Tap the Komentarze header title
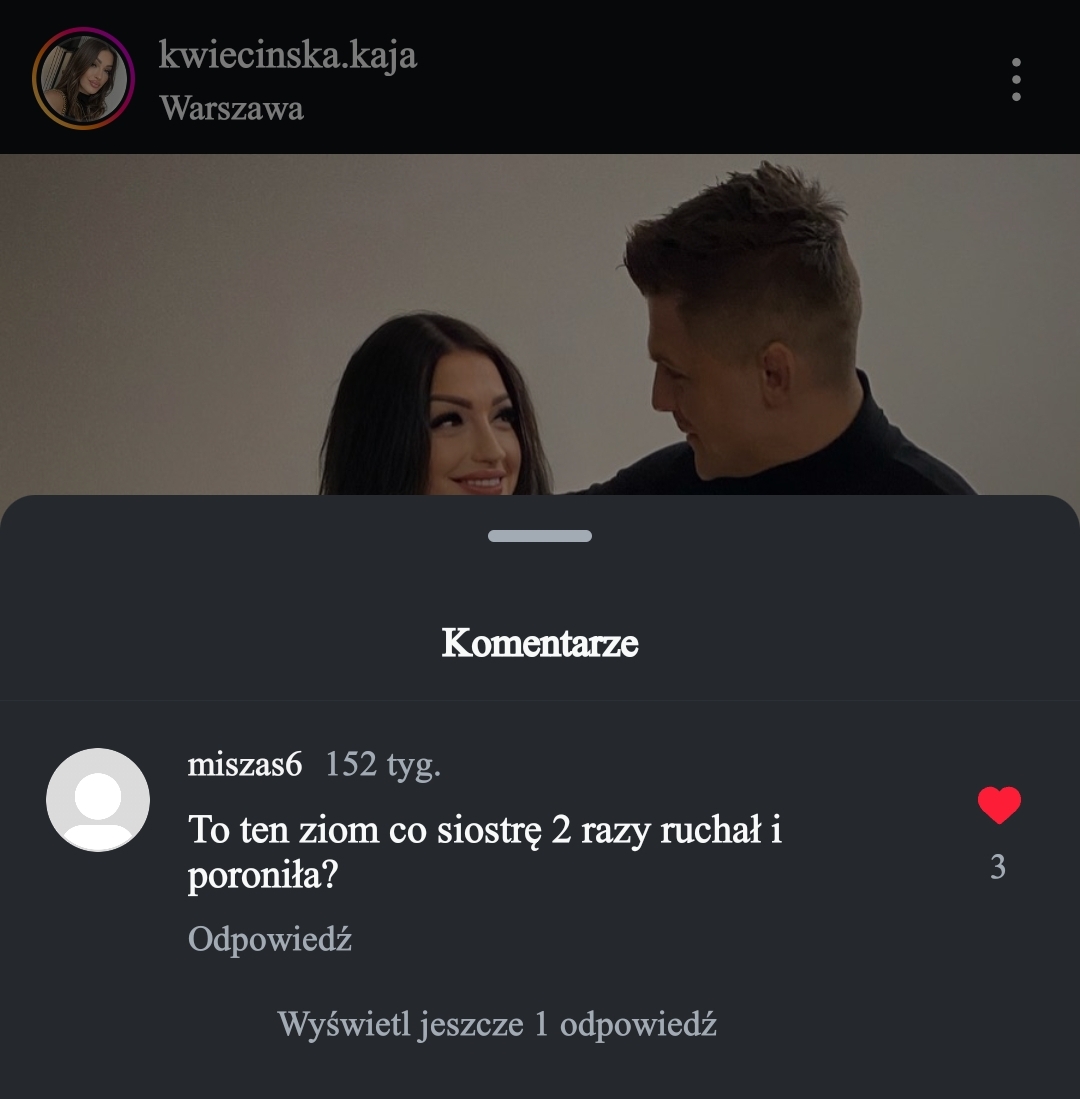The height and width of the screenshot is (1099, 1080). click(540, 642)
